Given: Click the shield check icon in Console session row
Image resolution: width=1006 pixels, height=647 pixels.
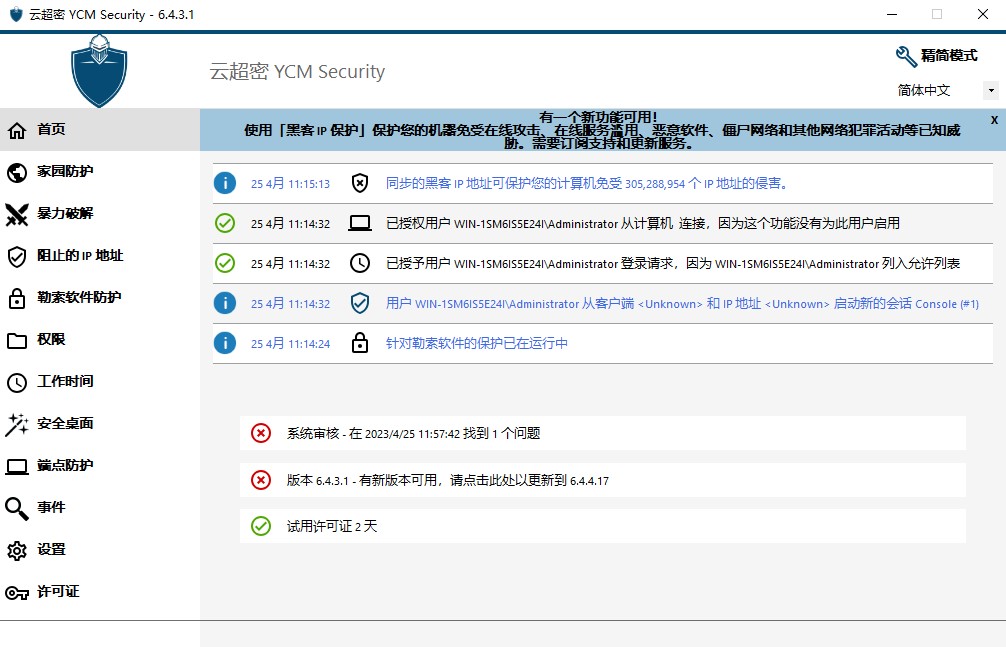Looking at the screenshot, I should pos(360,303).
